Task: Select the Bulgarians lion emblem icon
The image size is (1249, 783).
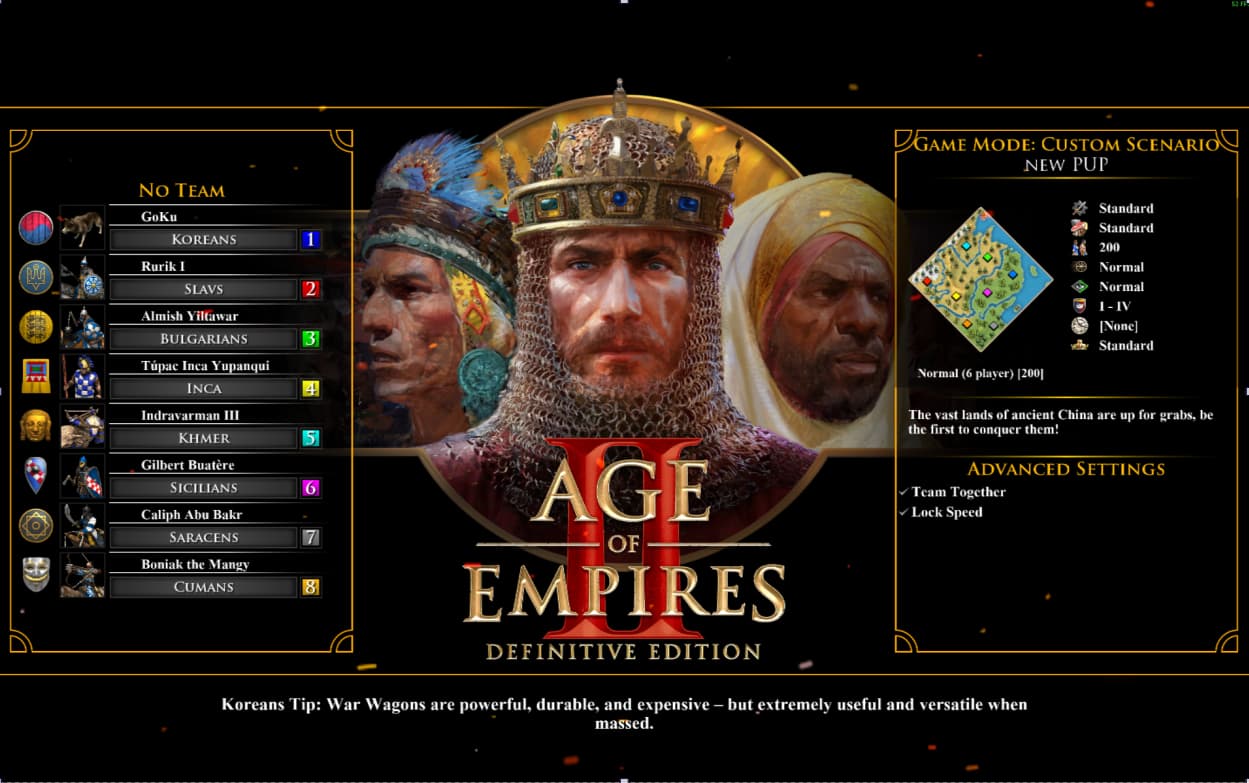Action: (x=36, y=327)
